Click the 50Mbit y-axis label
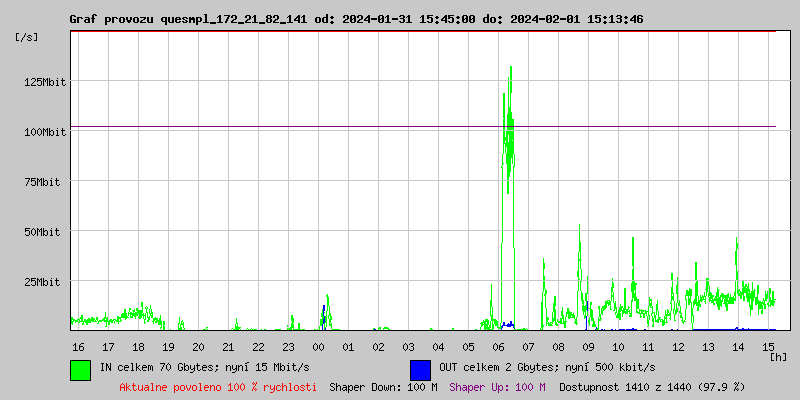800x400 pixels. (48, 231)
